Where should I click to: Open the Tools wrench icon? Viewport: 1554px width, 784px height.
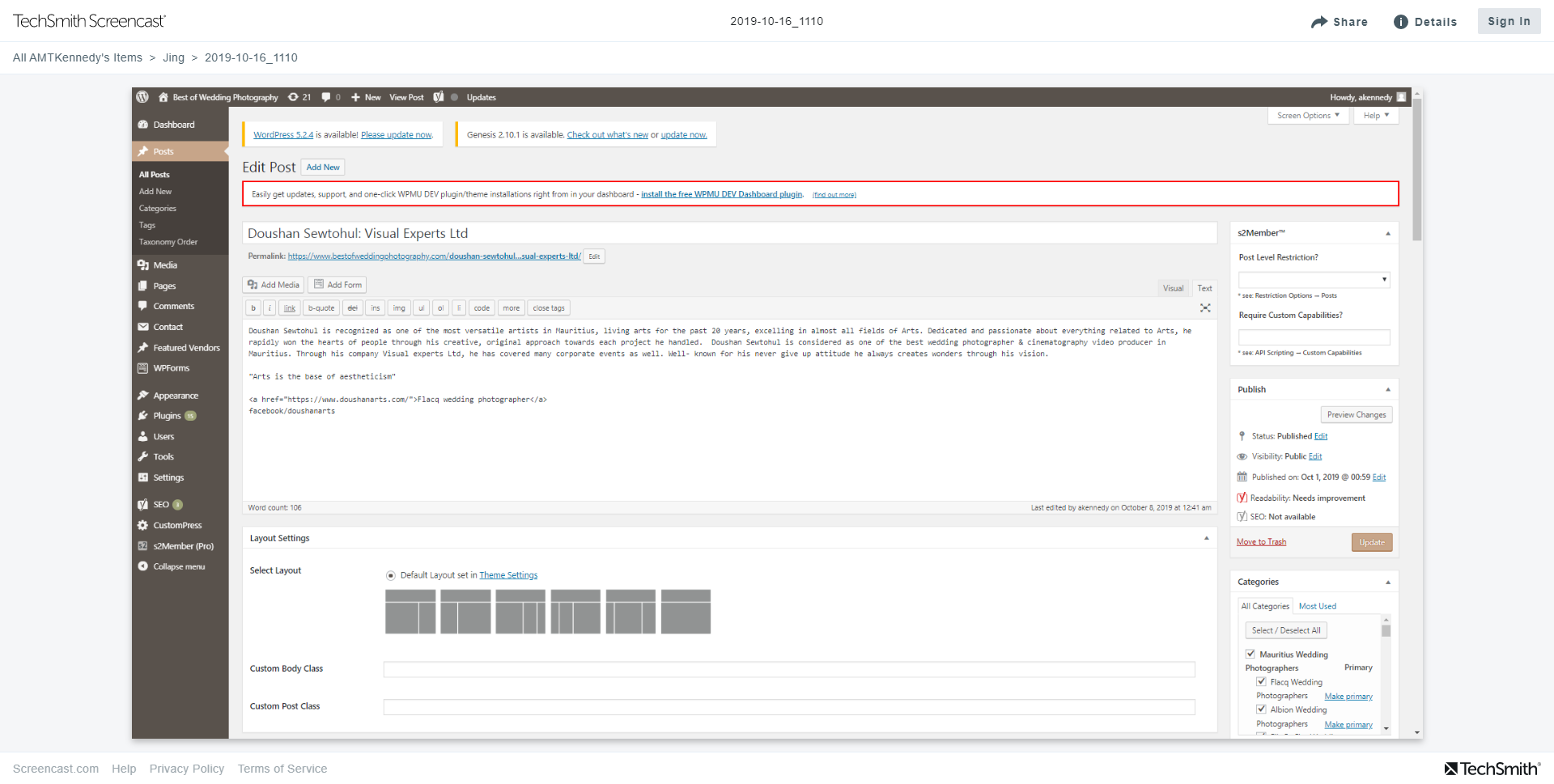tap(142, 456)
